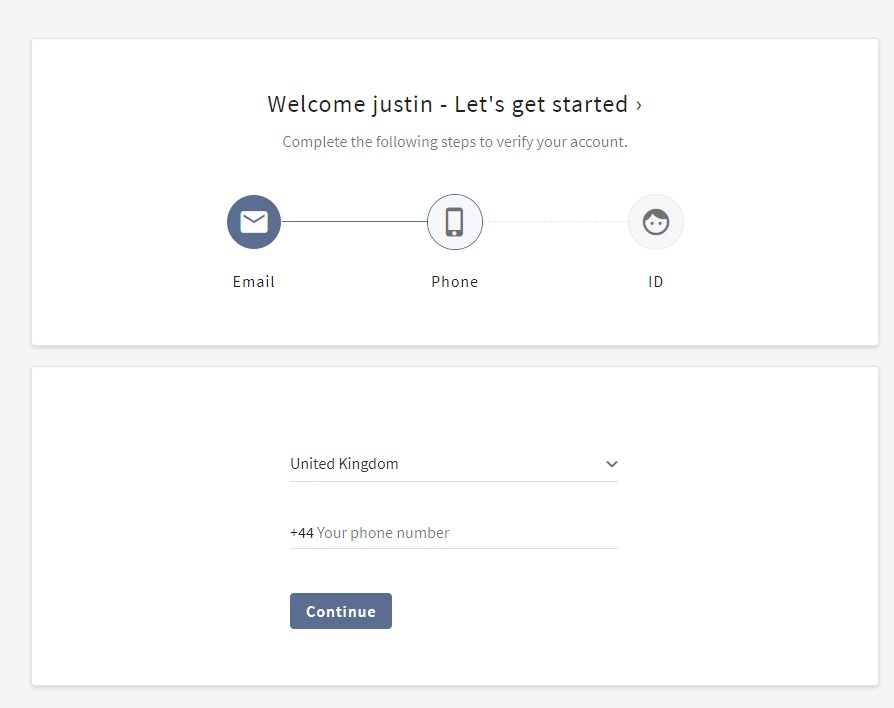The image size is (894, 708).
Task: Click the dashed progress line before ID
Action: [x=556, y=222]
